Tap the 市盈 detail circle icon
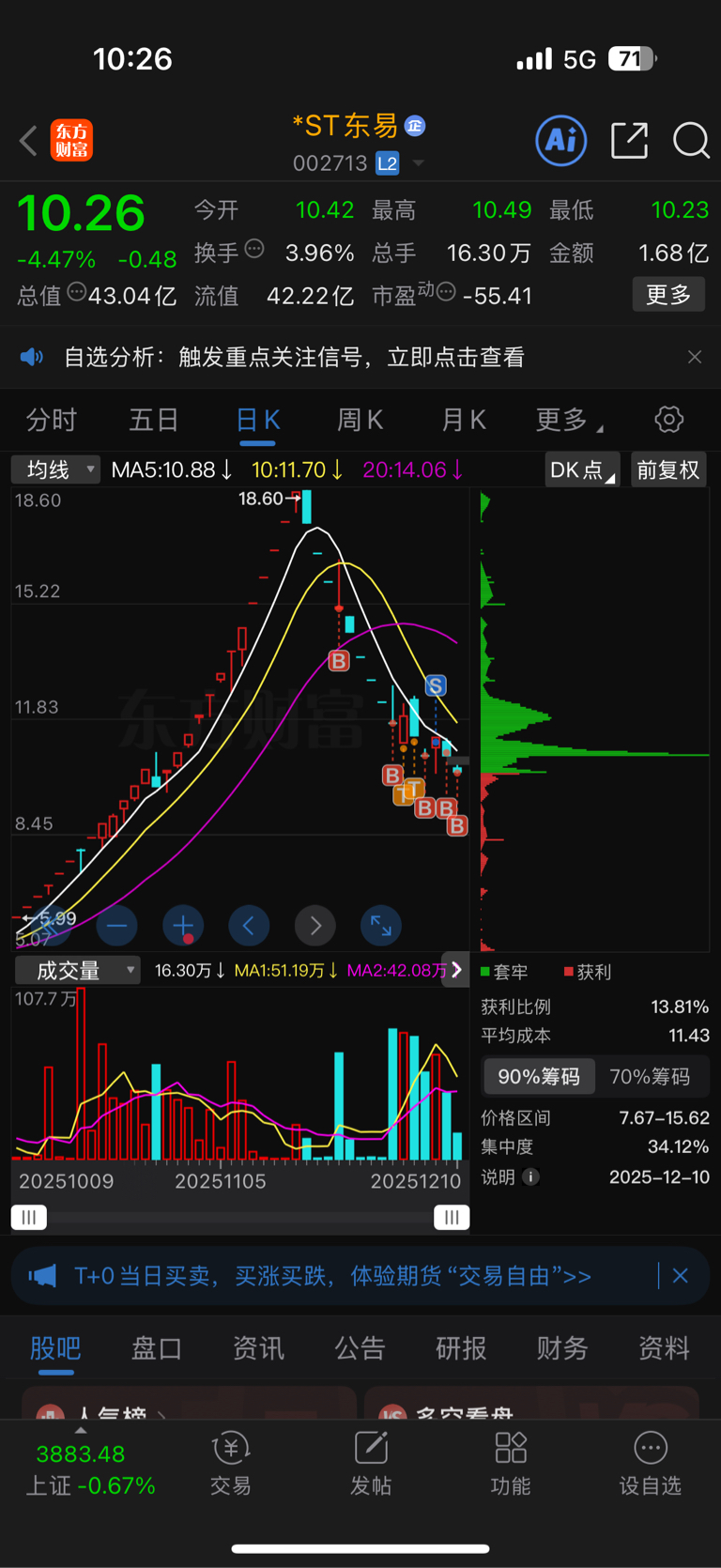The height and width of the screenshot is (1568, 721). [x=446, y=291]
